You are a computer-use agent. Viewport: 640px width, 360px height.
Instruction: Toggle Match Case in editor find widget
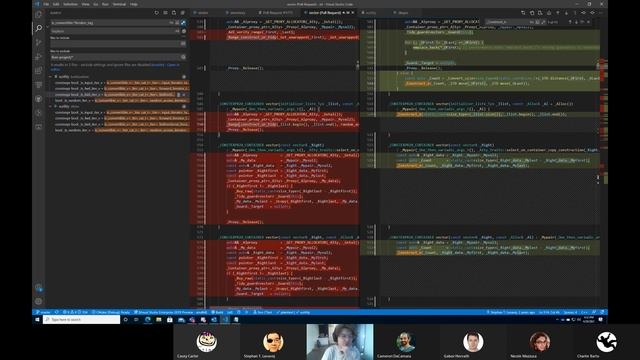click(x=532, y=22)
